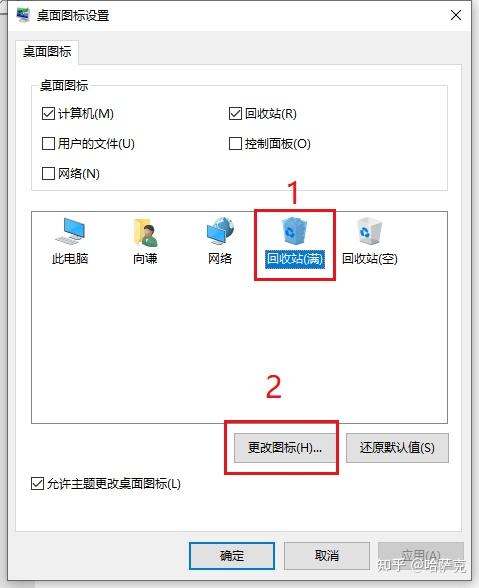Image resolution: width=479 pixels, height=588 pixels.
Task: Confirm with the 确定 button
Action: coord(232,556)
